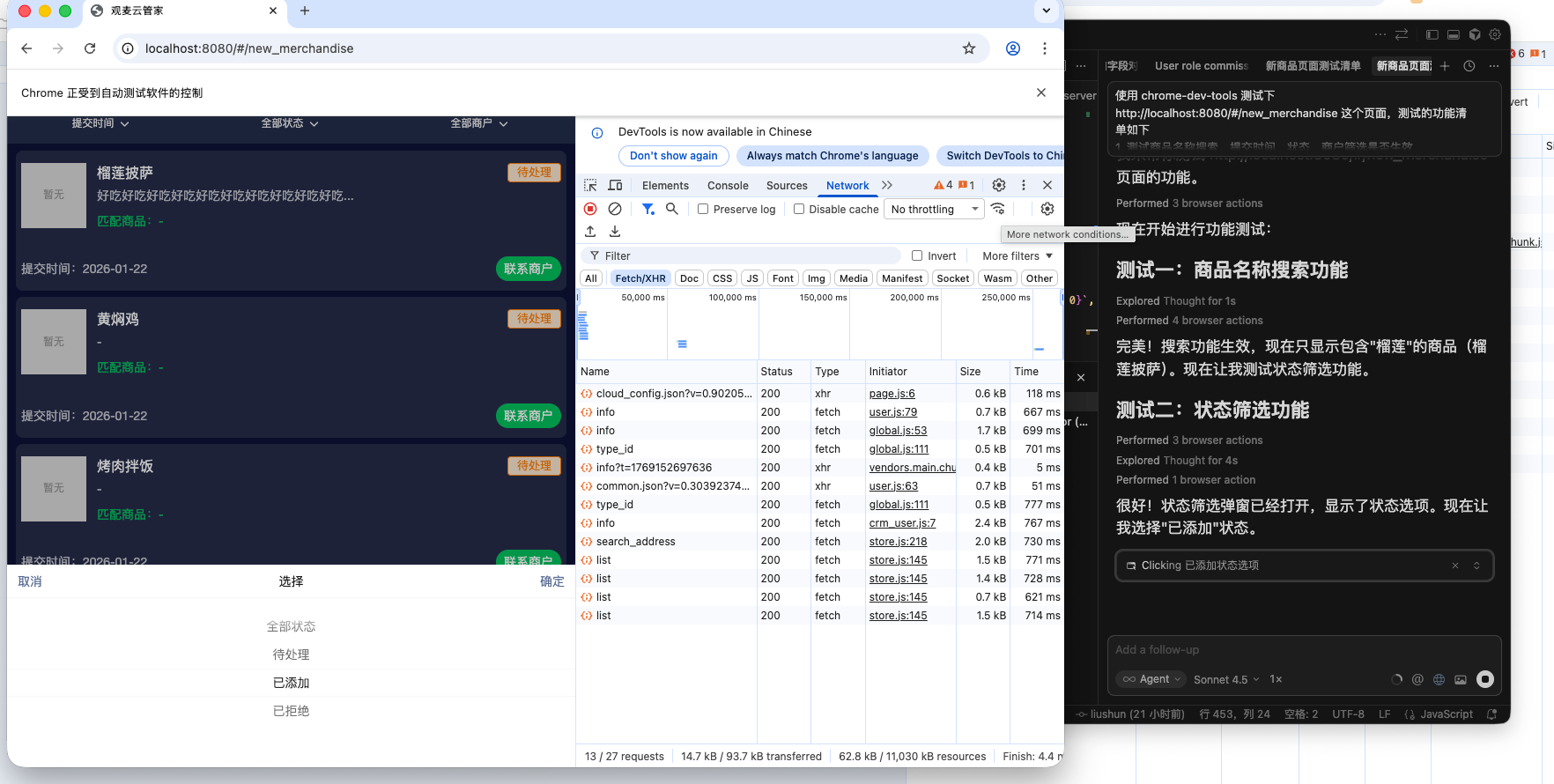The image size is (1554, 784).
Task: Stop recording network log
Action: click(590, 209)
